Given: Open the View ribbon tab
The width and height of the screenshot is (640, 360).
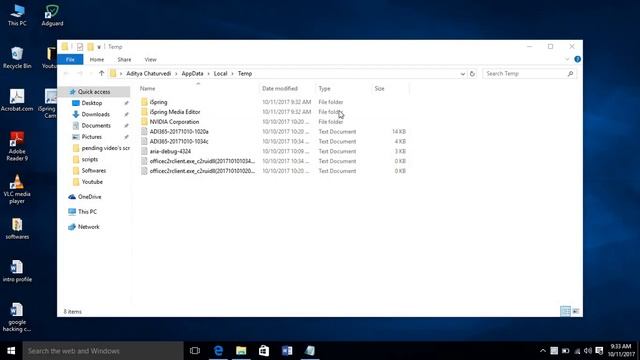Looking at the screenshot, I should coord(150,60).
